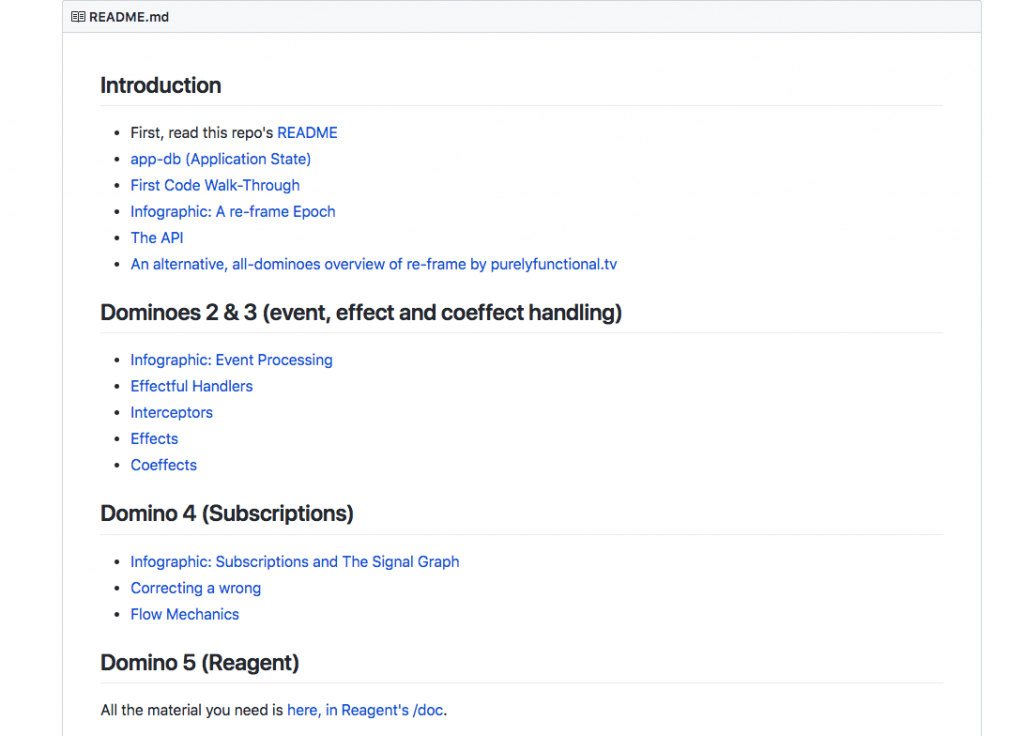Open the Interceptors document
This screenshot has width=1024, height=736.
tap(171, 412)
